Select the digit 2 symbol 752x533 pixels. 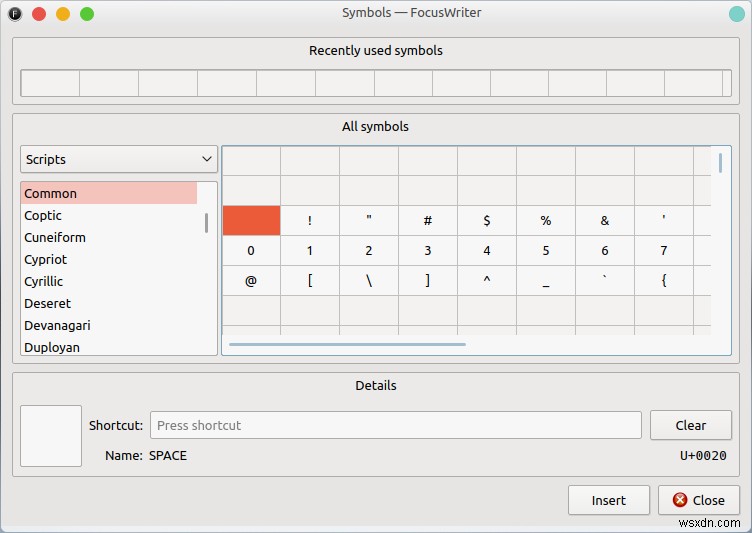tap(369, 250)
